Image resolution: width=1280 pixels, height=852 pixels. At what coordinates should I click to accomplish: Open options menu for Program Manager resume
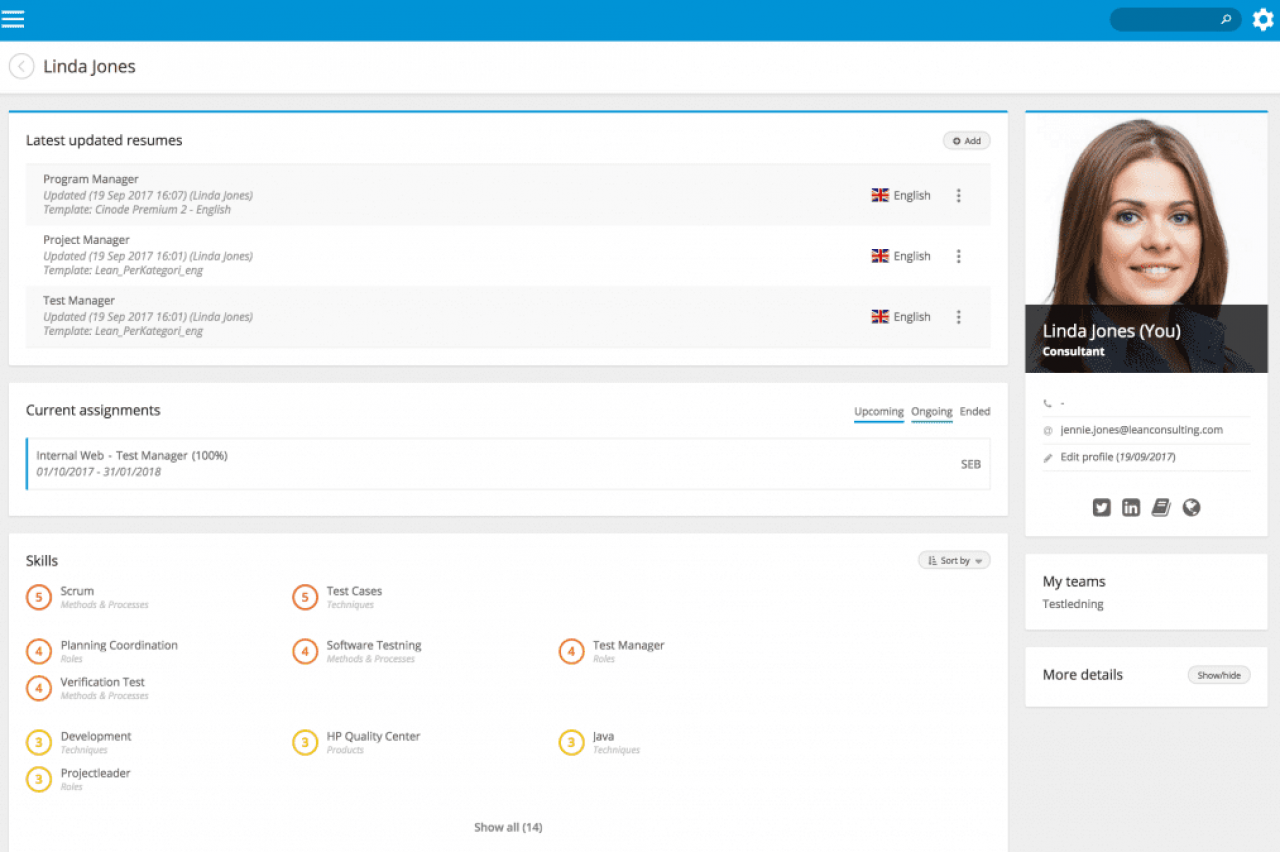pos(958,196)
